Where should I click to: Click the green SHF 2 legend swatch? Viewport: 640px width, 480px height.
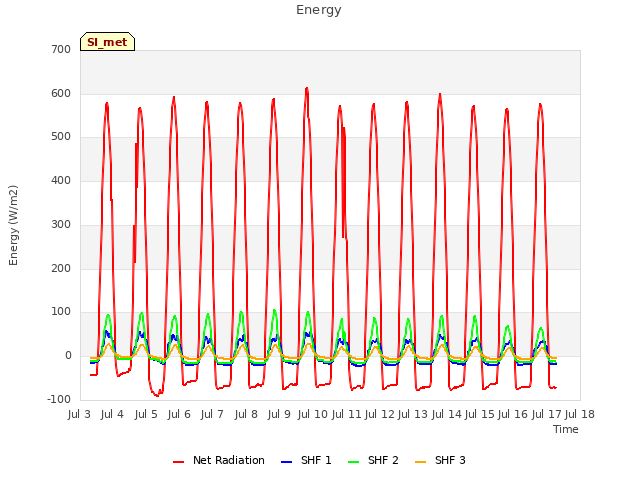(353, 462)
